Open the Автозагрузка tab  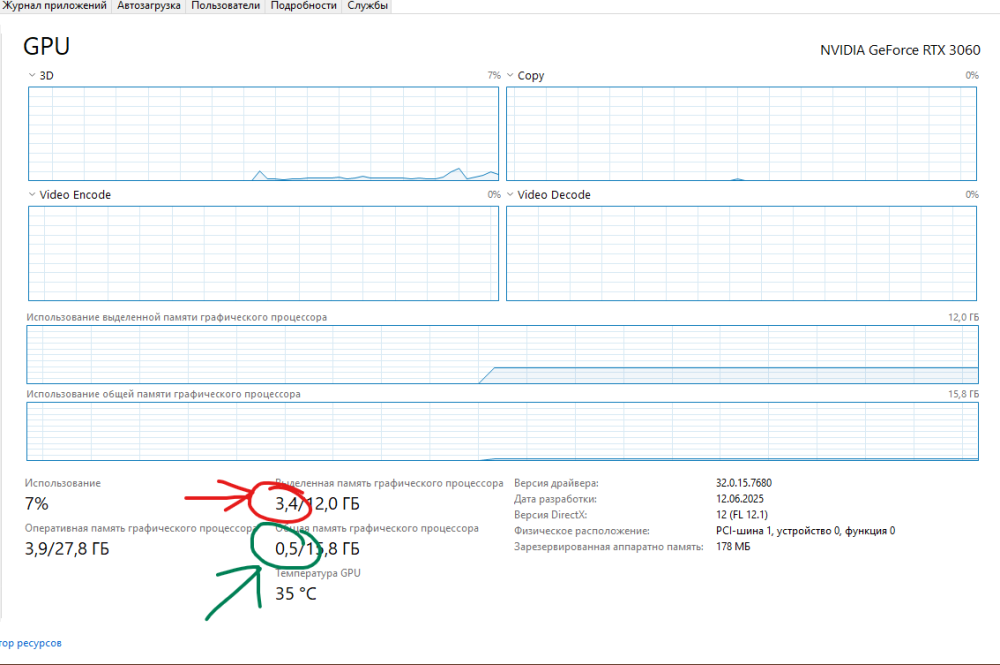point(149,6)
